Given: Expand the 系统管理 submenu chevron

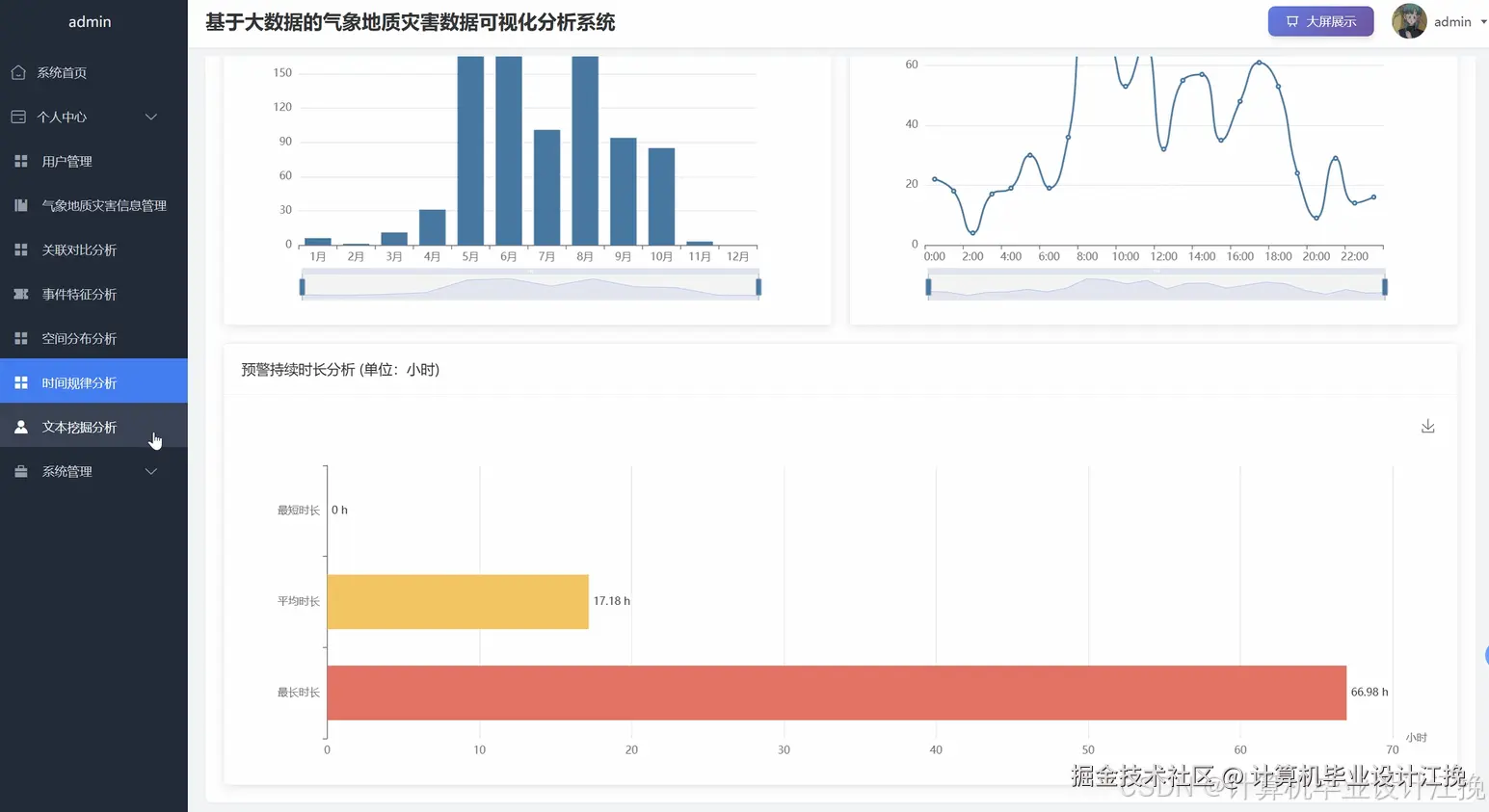Looking at the screenshot, I should click(151, 471).
